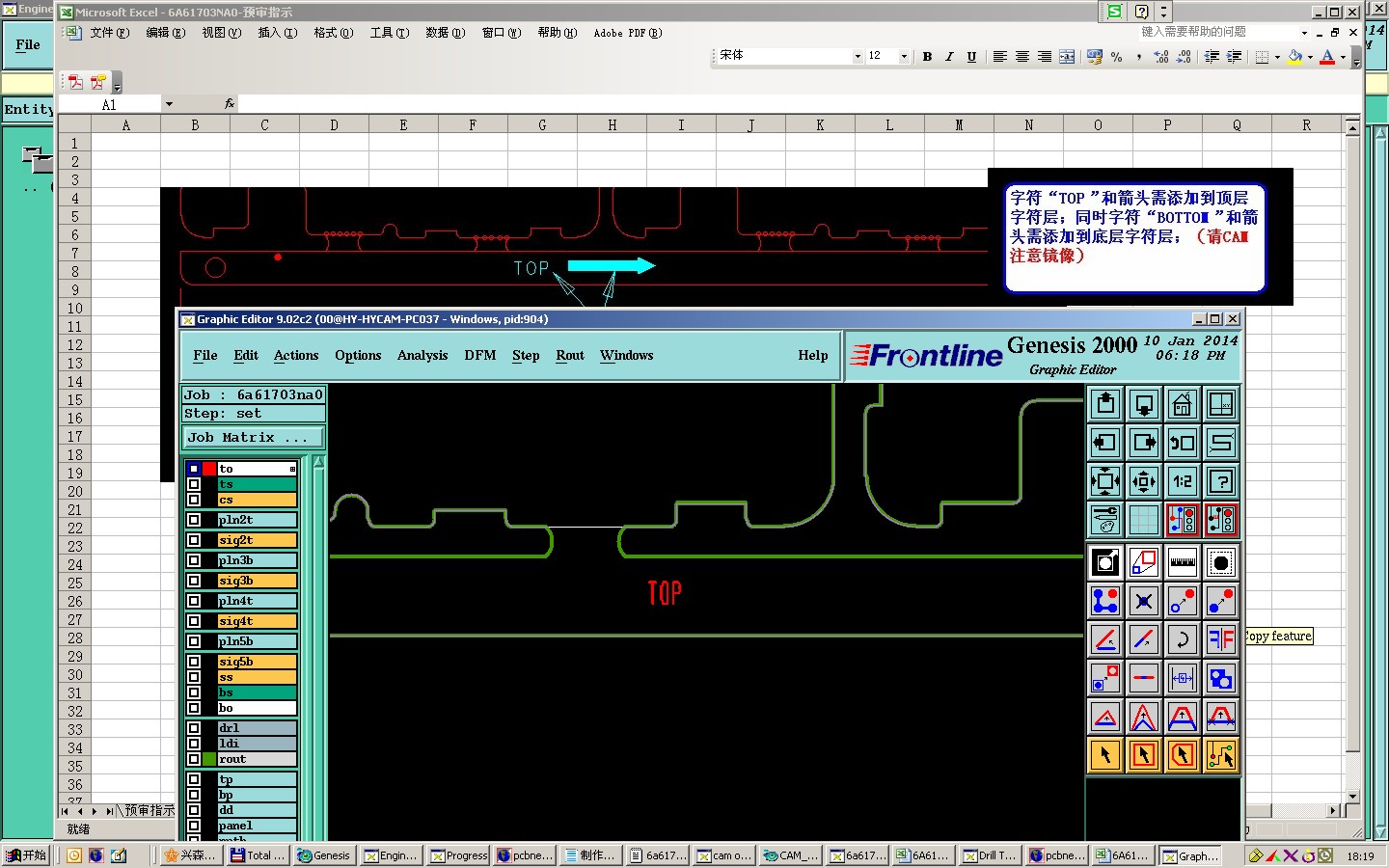Click the 1:2 zoom ratio icon
This screenshot has height=868, width=1389.
(1183, 481)
